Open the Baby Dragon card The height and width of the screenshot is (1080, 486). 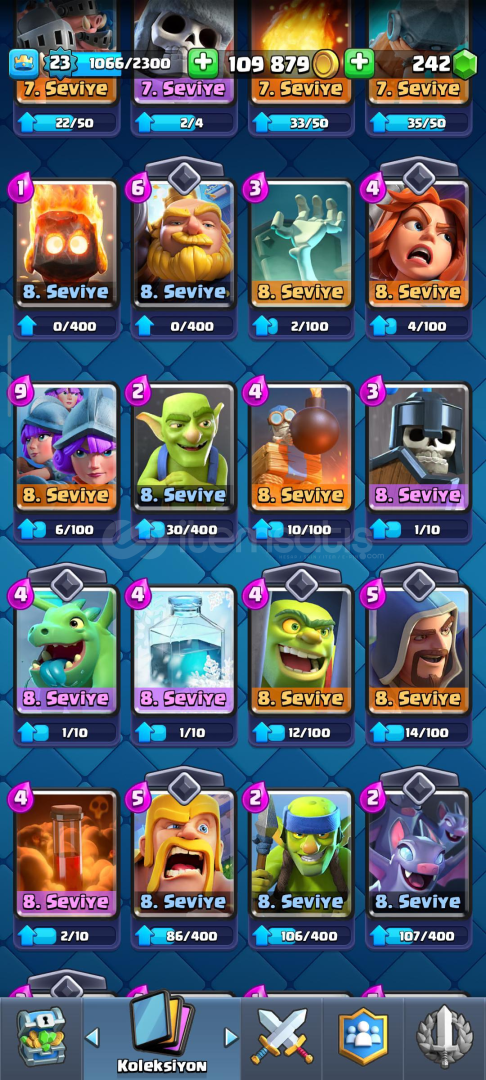coord(67,650)
